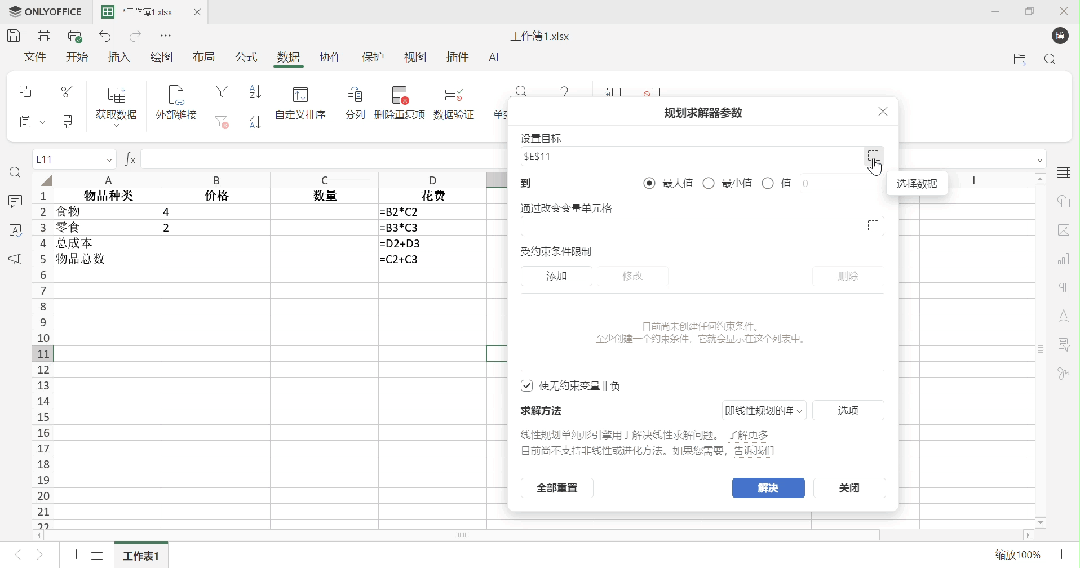Click cell D2 containing =B2*C2

[x=433, y=212]
